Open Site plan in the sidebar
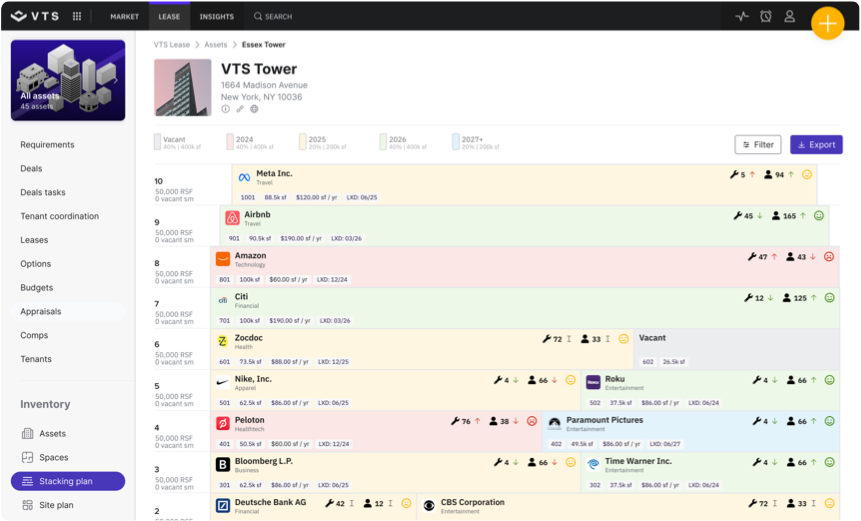 coord(57,505)
